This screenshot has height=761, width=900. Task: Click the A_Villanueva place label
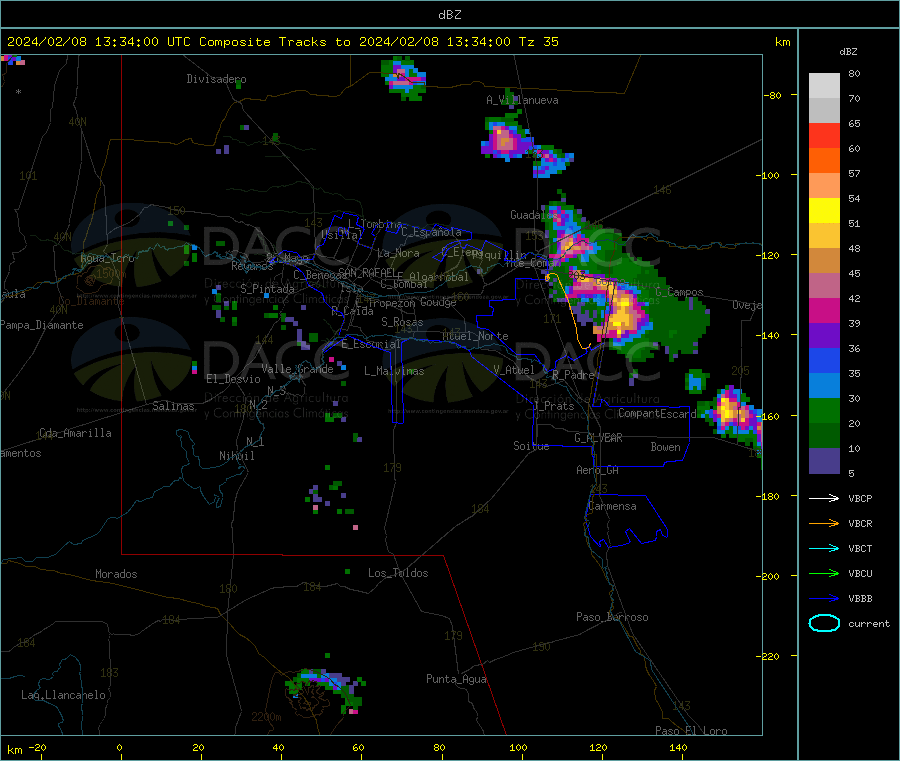tap(522, 100)
